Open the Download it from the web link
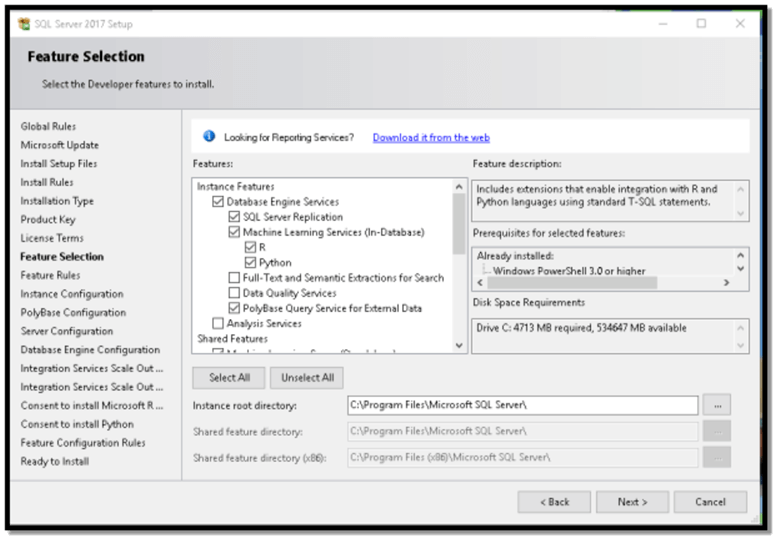This screenshot has height=542, width=780. [431, 138]
